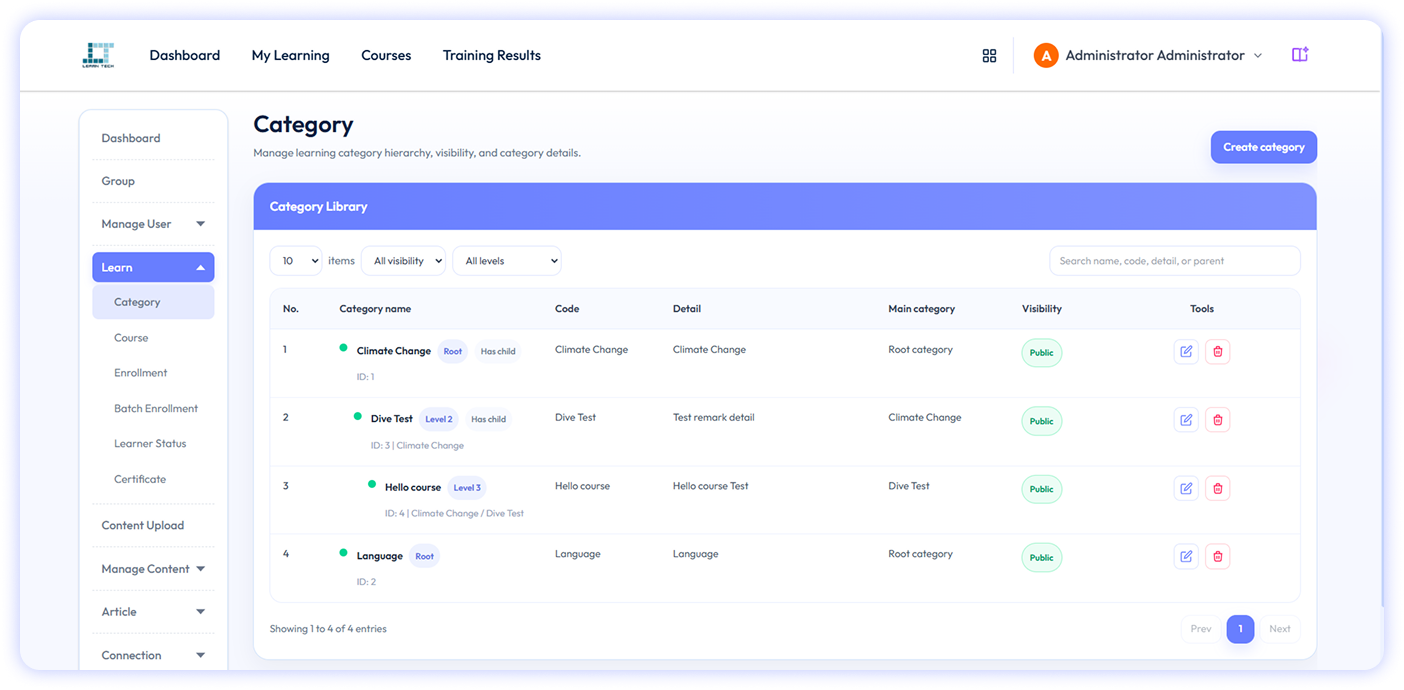Open Courses in top navigation

pyautogui.click(x=386, y=56)
